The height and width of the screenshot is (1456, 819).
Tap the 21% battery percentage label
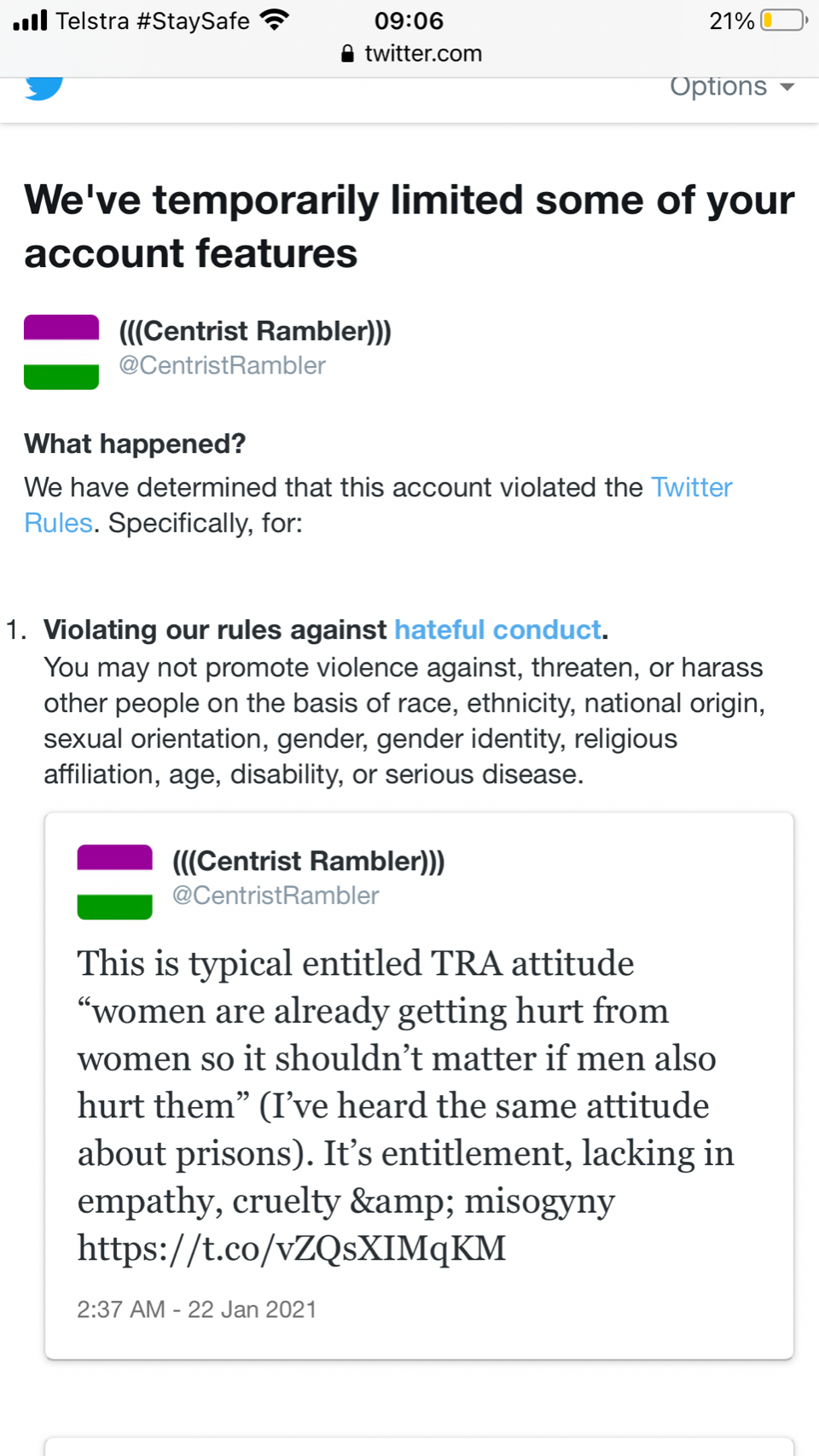(x=731, y=20)
